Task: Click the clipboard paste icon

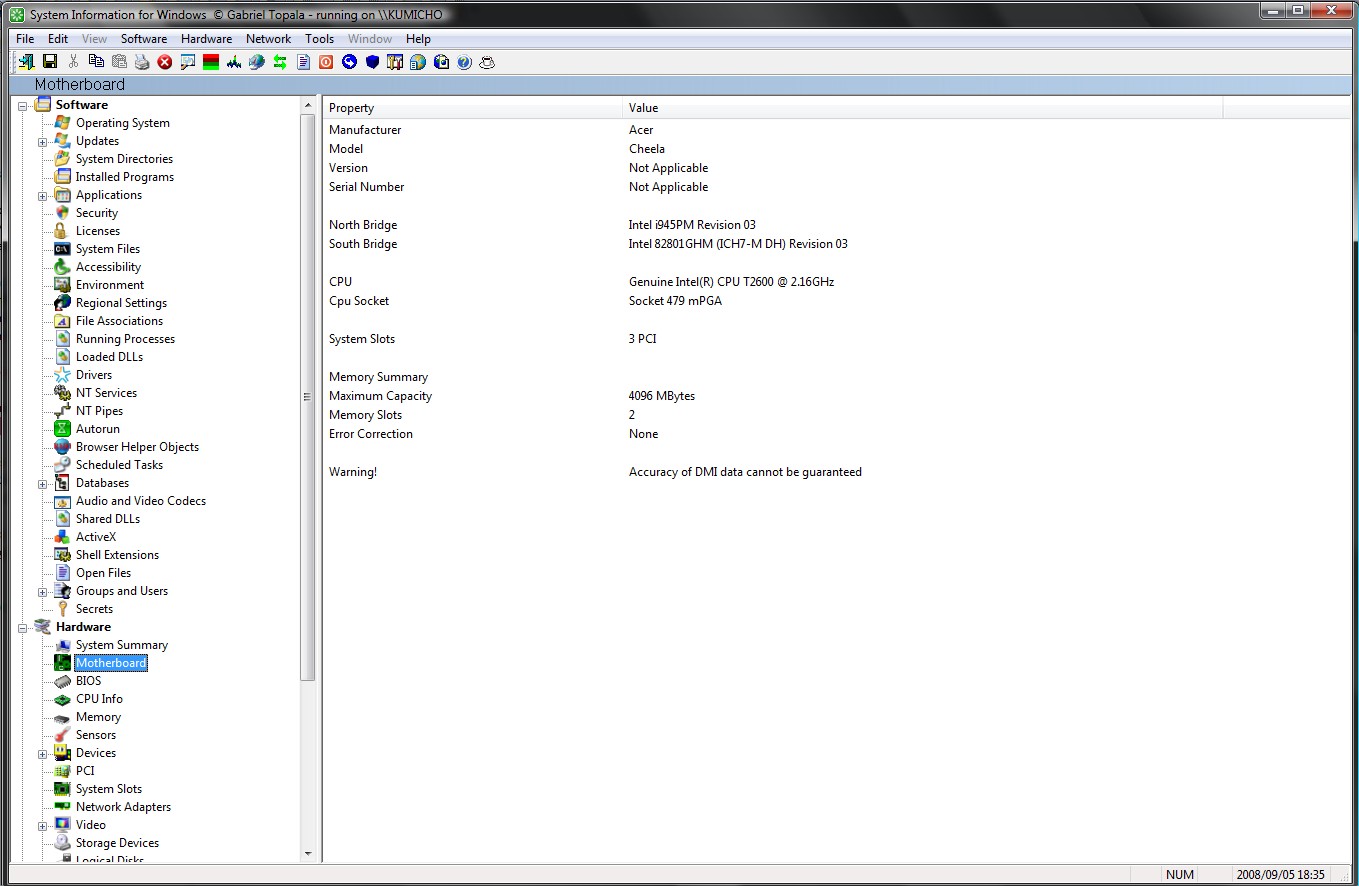Action: pyautogui.click(x=119, y=62)
